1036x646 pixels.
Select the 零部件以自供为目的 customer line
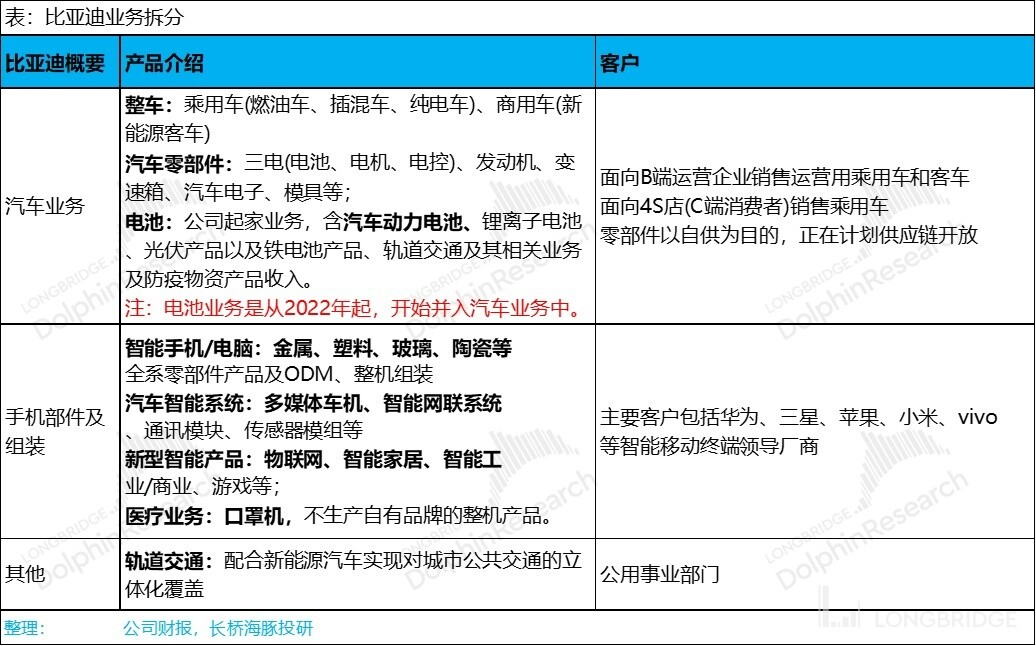[789, 235]
